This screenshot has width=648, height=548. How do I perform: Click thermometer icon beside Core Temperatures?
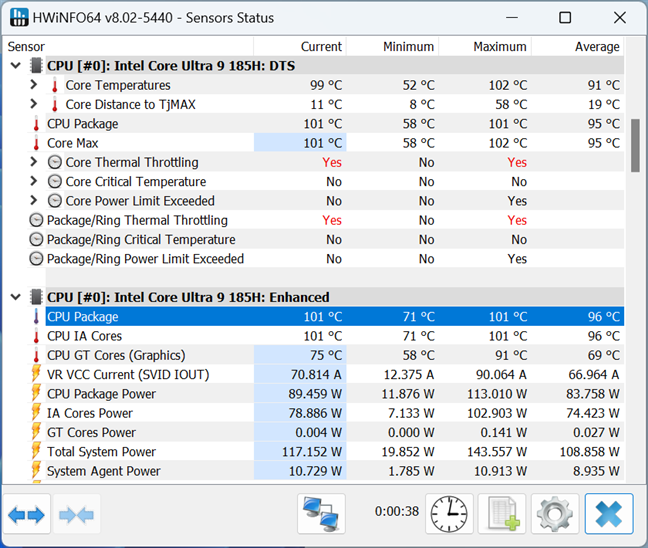[55, 86]
